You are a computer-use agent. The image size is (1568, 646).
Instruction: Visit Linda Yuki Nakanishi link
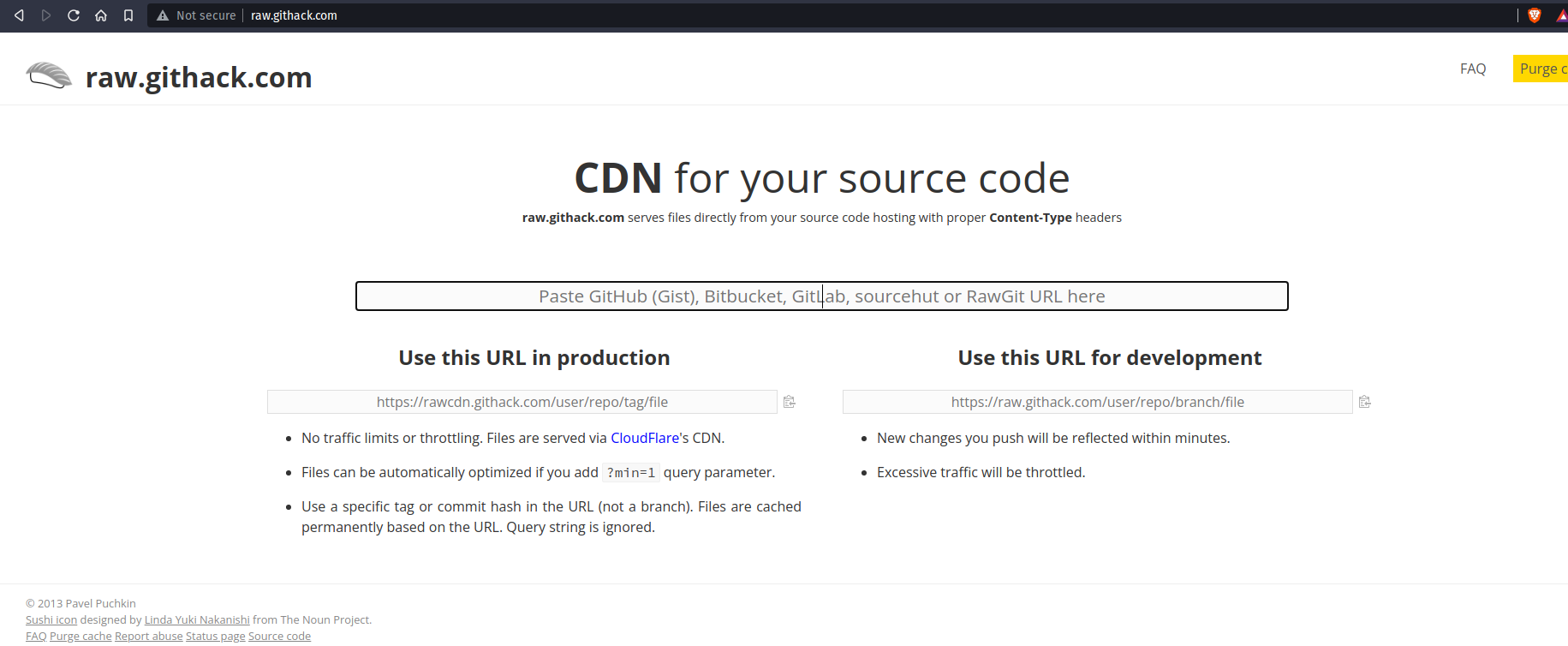click(x=197, y=619)
